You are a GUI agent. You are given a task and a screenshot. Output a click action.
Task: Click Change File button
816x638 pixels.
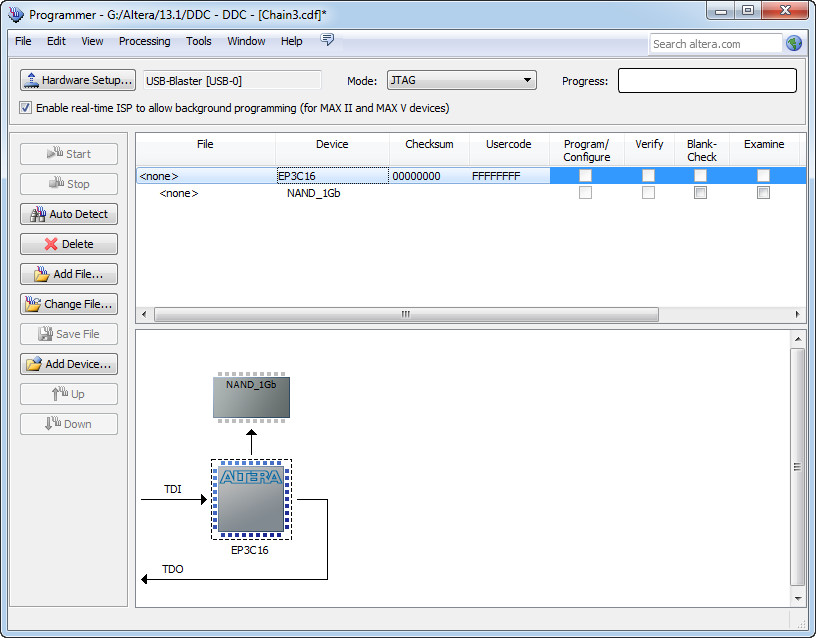[x=69, y=304]
